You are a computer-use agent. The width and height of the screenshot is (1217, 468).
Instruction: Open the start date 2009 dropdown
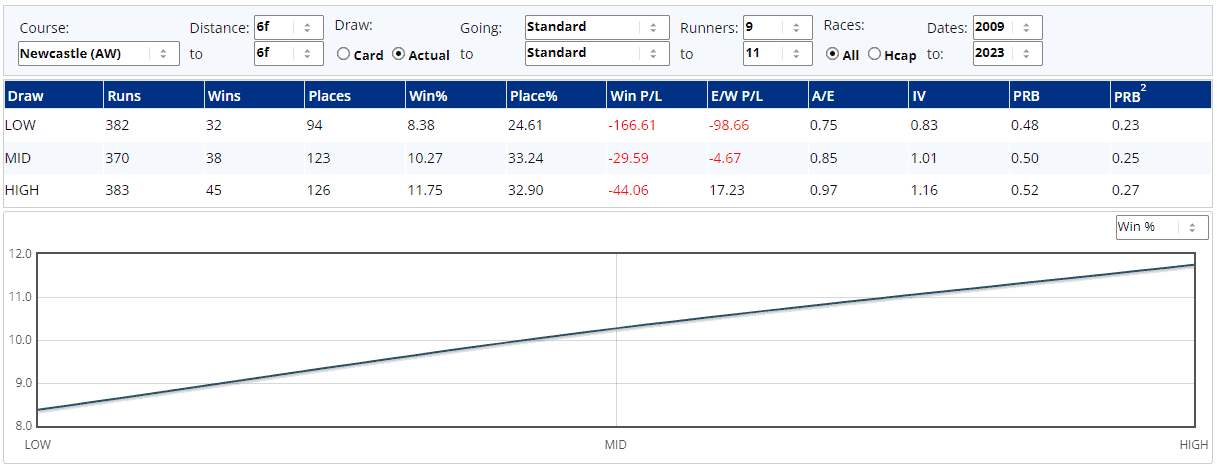(x=1007, y=27)
